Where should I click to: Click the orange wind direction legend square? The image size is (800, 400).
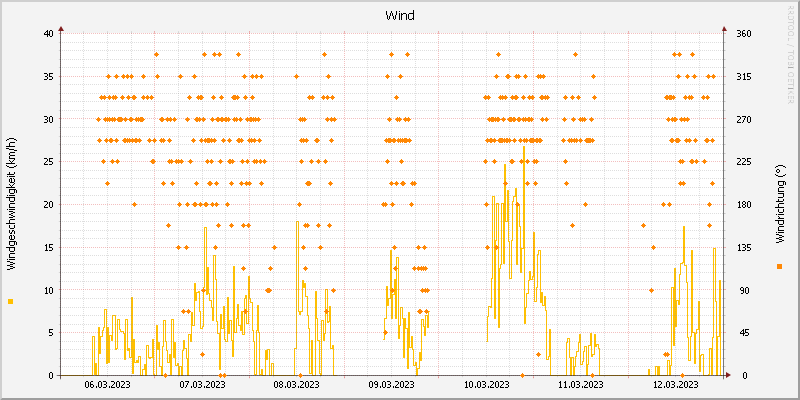[779, 266]
